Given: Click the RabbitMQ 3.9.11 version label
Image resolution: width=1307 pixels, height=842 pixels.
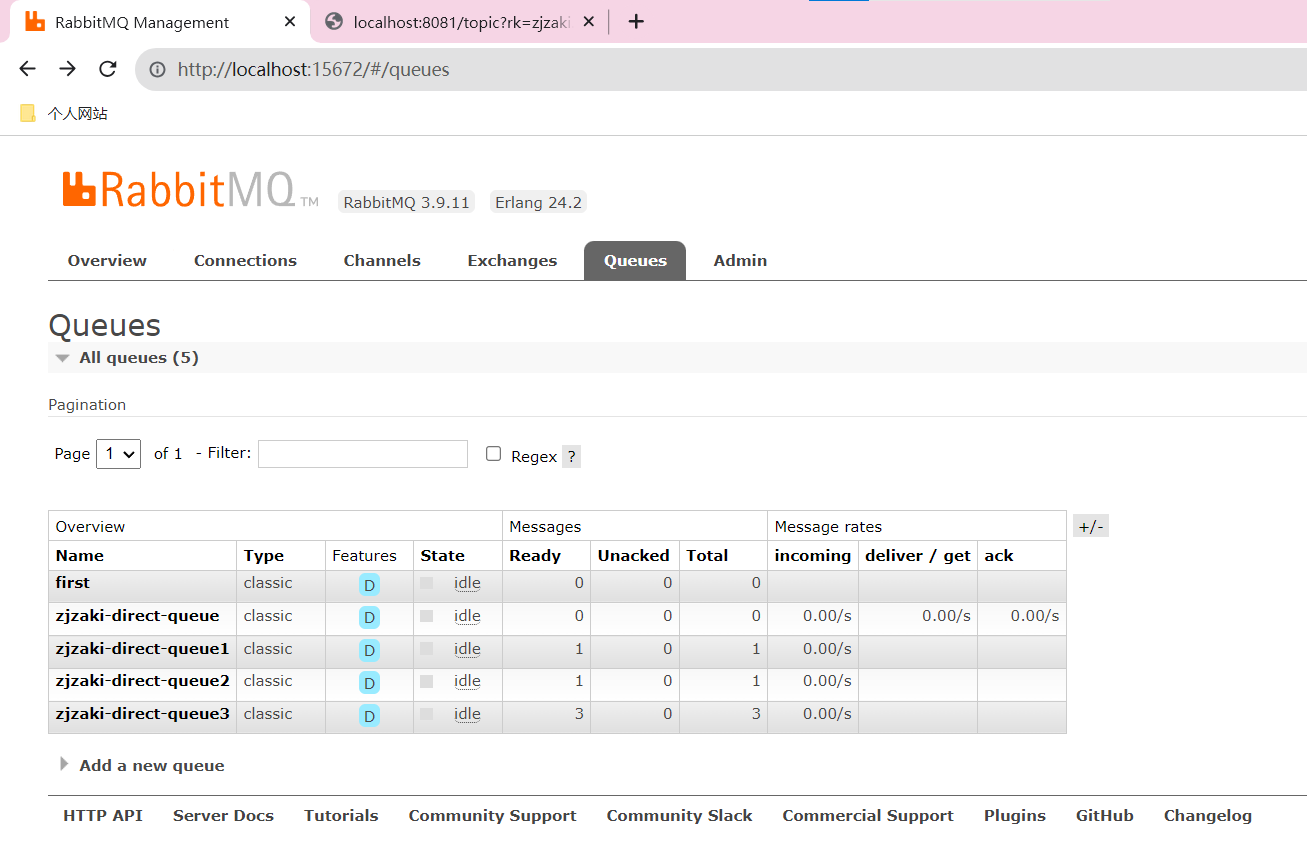Looking at the screenshot, I should (406, 202).
